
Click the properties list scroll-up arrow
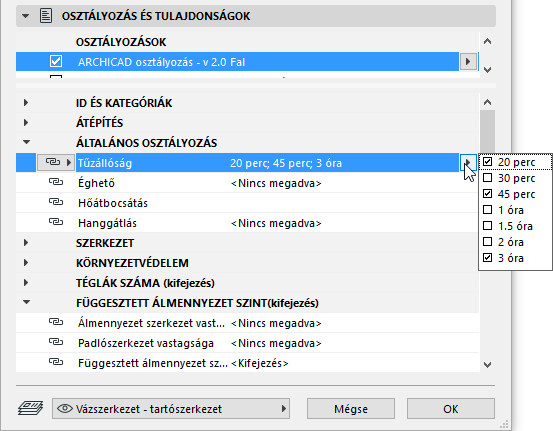(487, 102)
